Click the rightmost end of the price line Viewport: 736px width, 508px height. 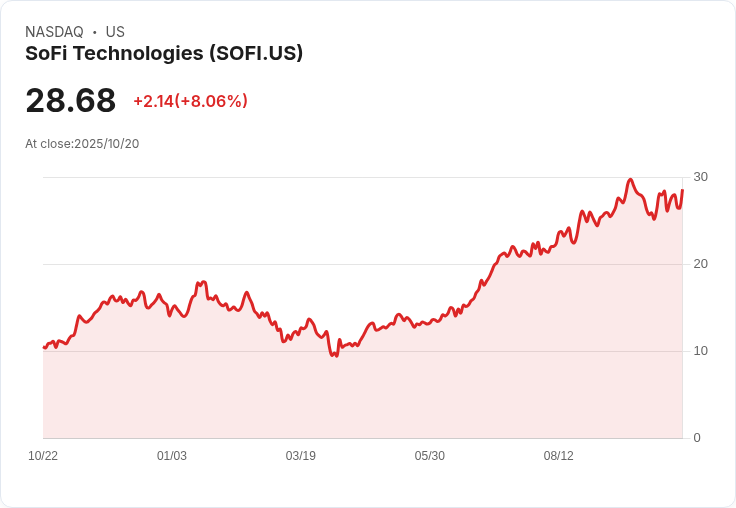(682, 191)
